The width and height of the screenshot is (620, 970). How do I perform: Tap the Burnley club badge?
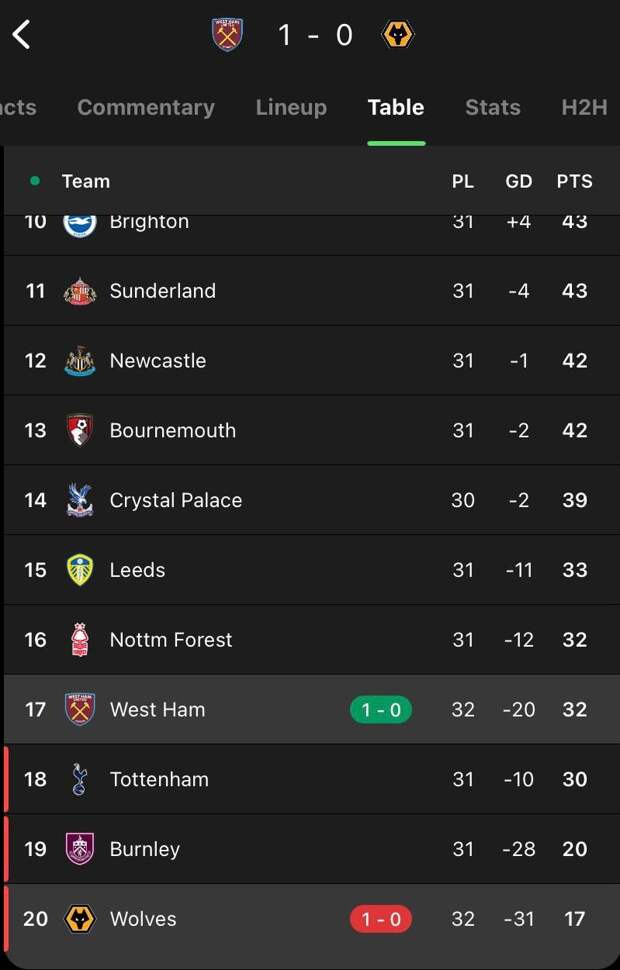point(80,849)
